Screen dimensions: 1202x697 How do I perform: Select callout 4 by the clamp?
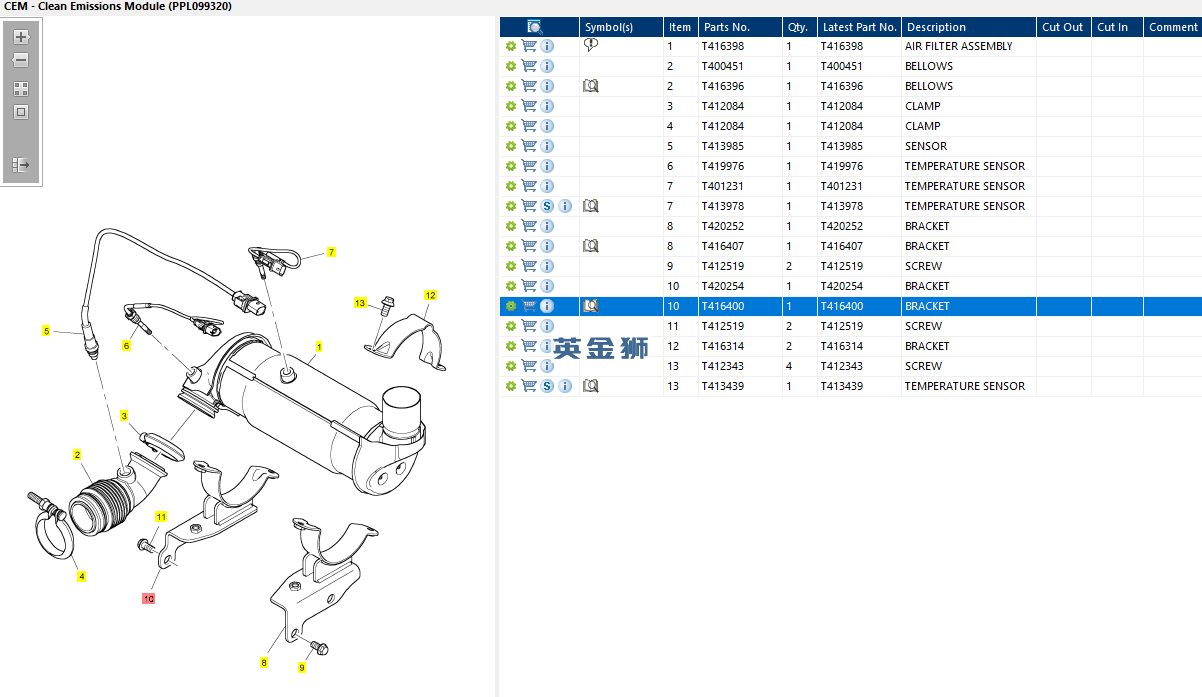(81, 576)
